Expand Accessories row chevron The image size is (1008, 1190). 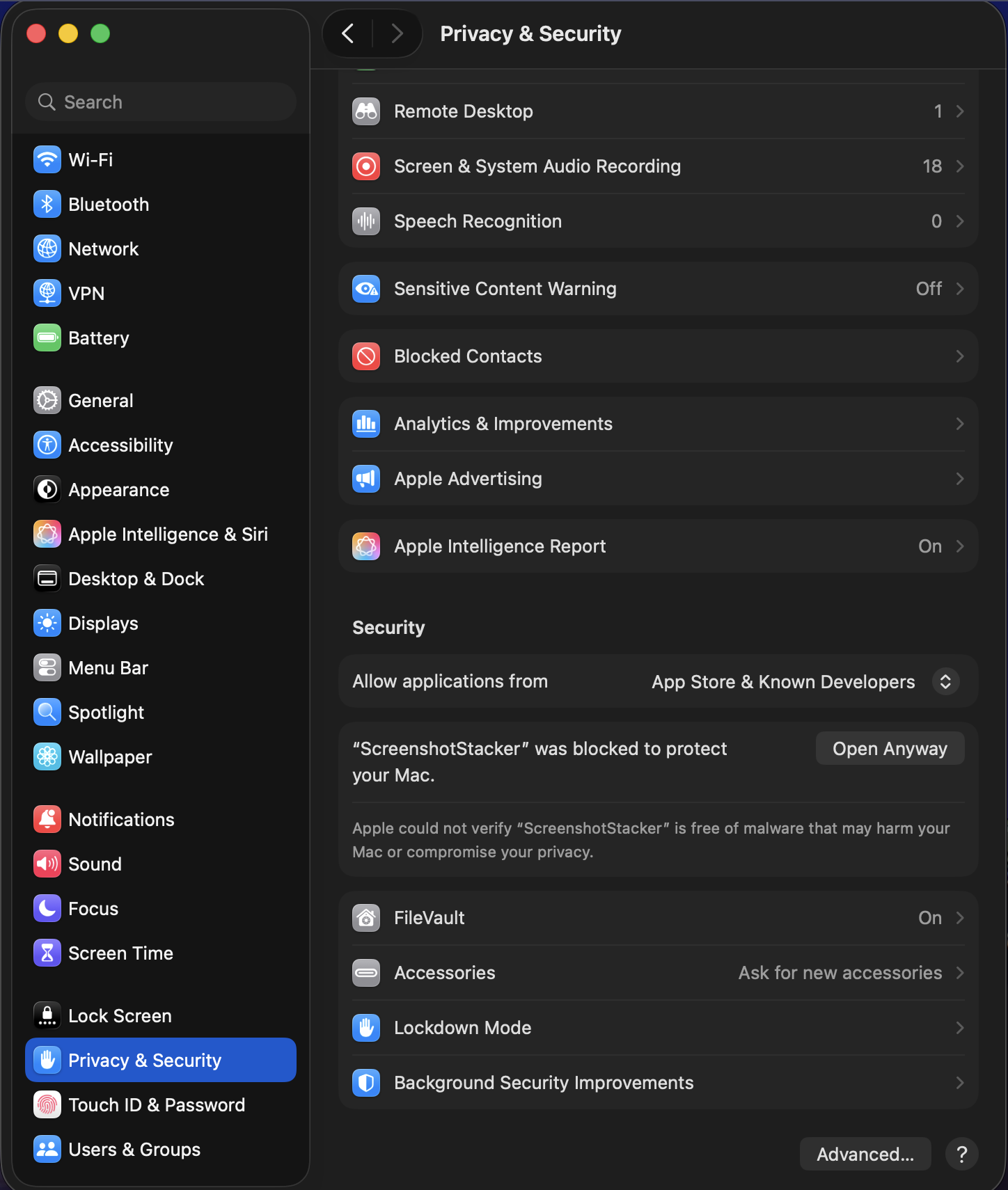coord(960,973)
